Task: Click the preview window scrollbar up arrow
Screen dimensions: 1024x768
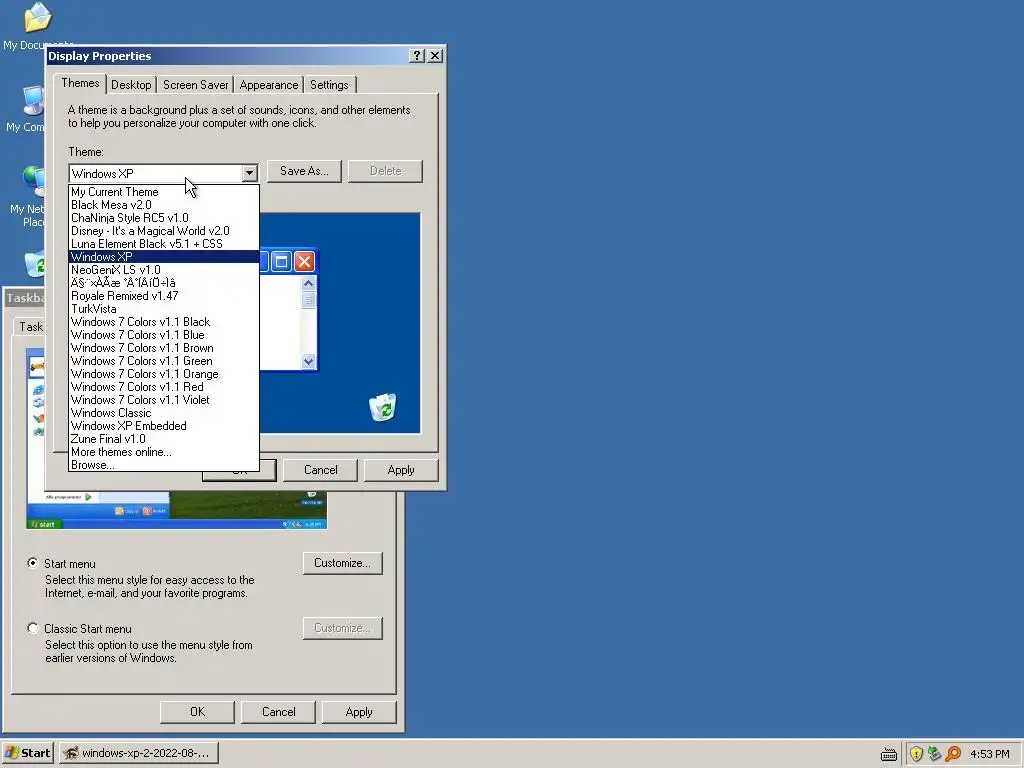Action: 308,283
